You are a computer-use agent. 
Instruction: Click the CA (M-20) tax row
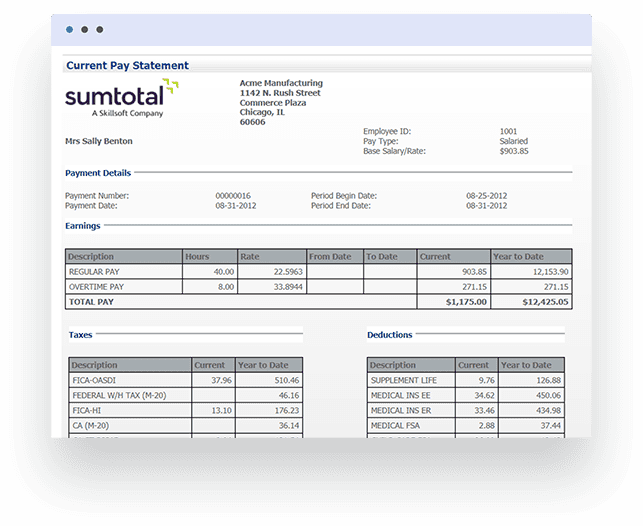coord(186,426)
